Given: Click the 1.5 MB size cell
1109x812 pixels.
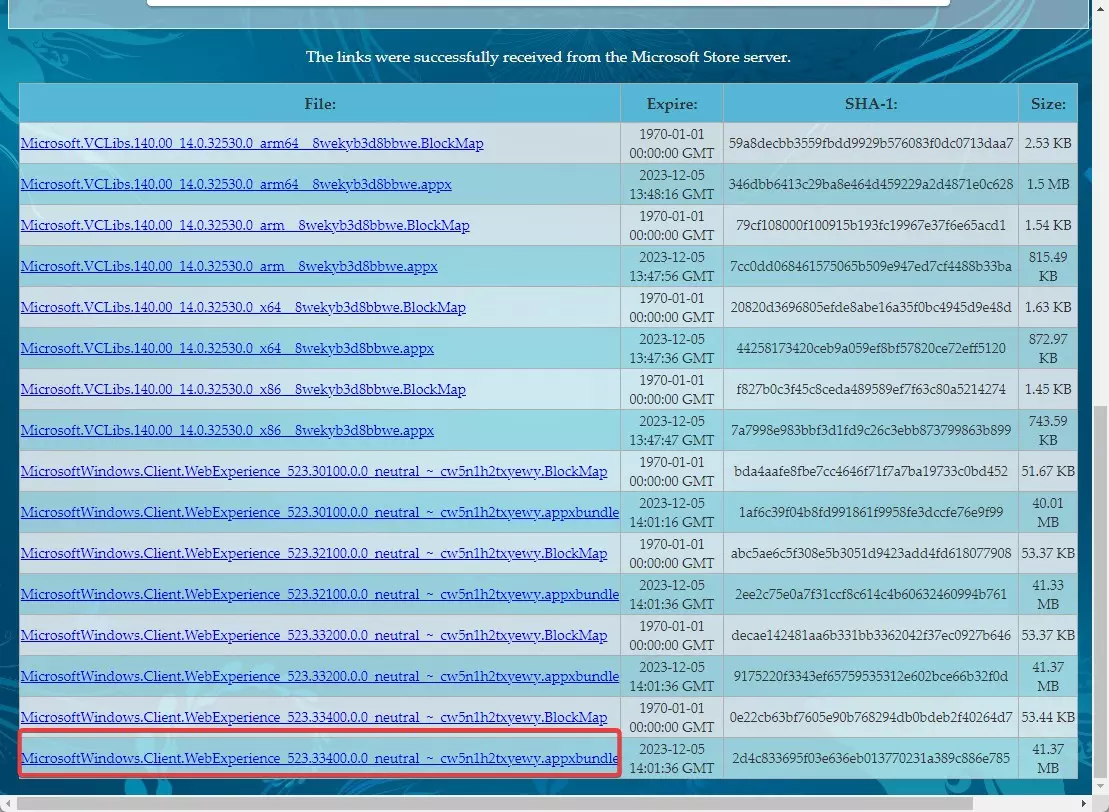Looking at the screenshot, I should click(x=1048, y=184).
